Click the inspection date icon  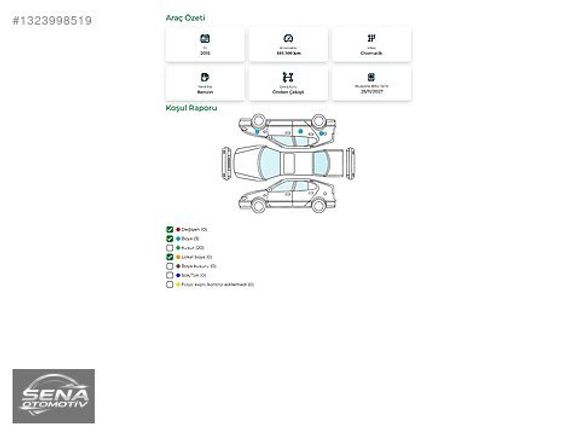tap(371, 77)
